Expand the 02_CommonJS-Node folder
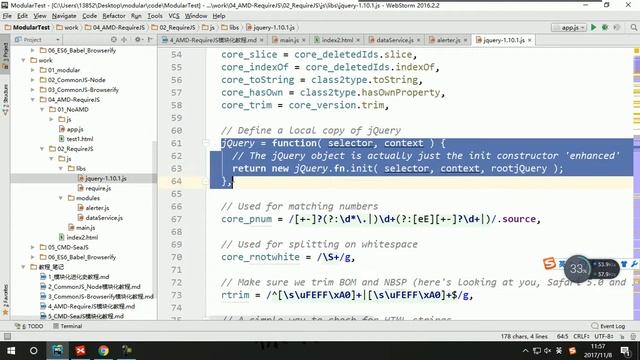 point(33,80)
